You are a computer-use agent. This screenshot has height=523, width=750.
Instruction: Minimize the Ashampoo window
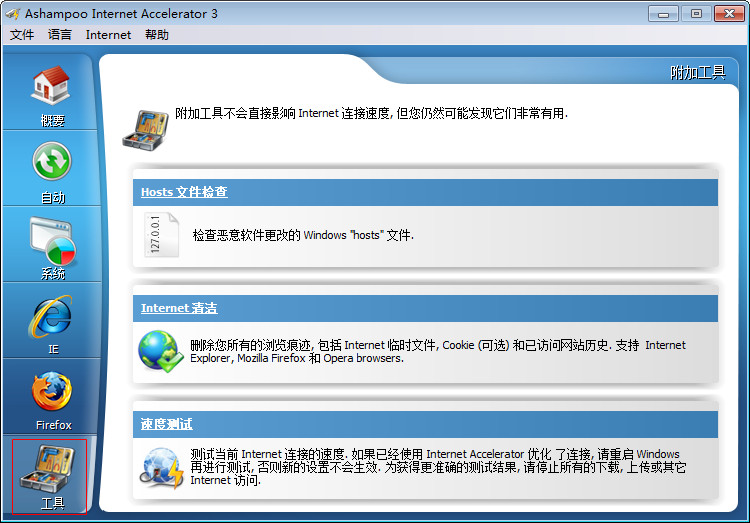pyautogui.click(x=663, y=14)
